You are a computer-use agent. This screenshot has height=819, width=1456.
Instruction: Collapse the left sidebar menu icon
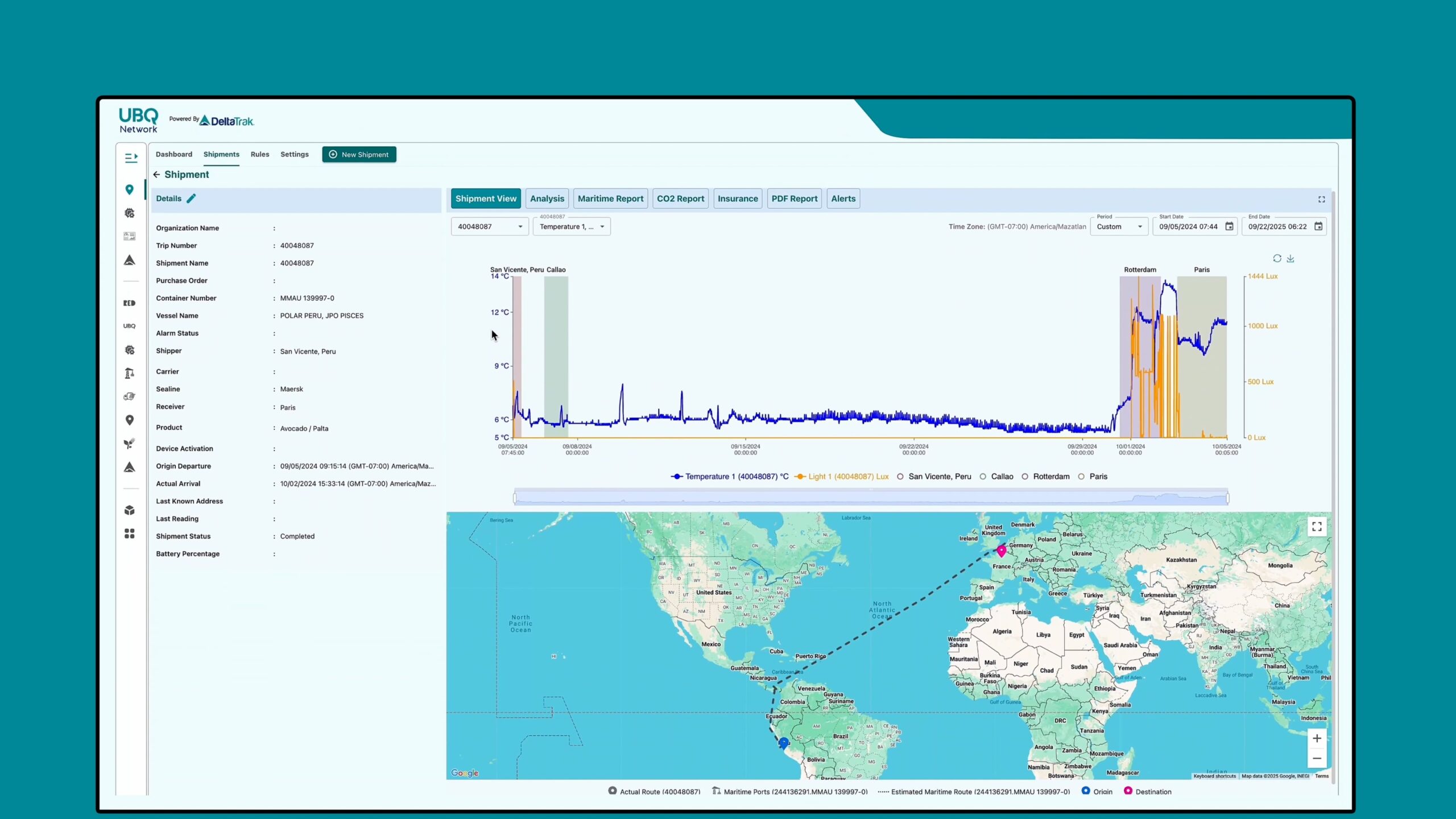coord(131,158)
